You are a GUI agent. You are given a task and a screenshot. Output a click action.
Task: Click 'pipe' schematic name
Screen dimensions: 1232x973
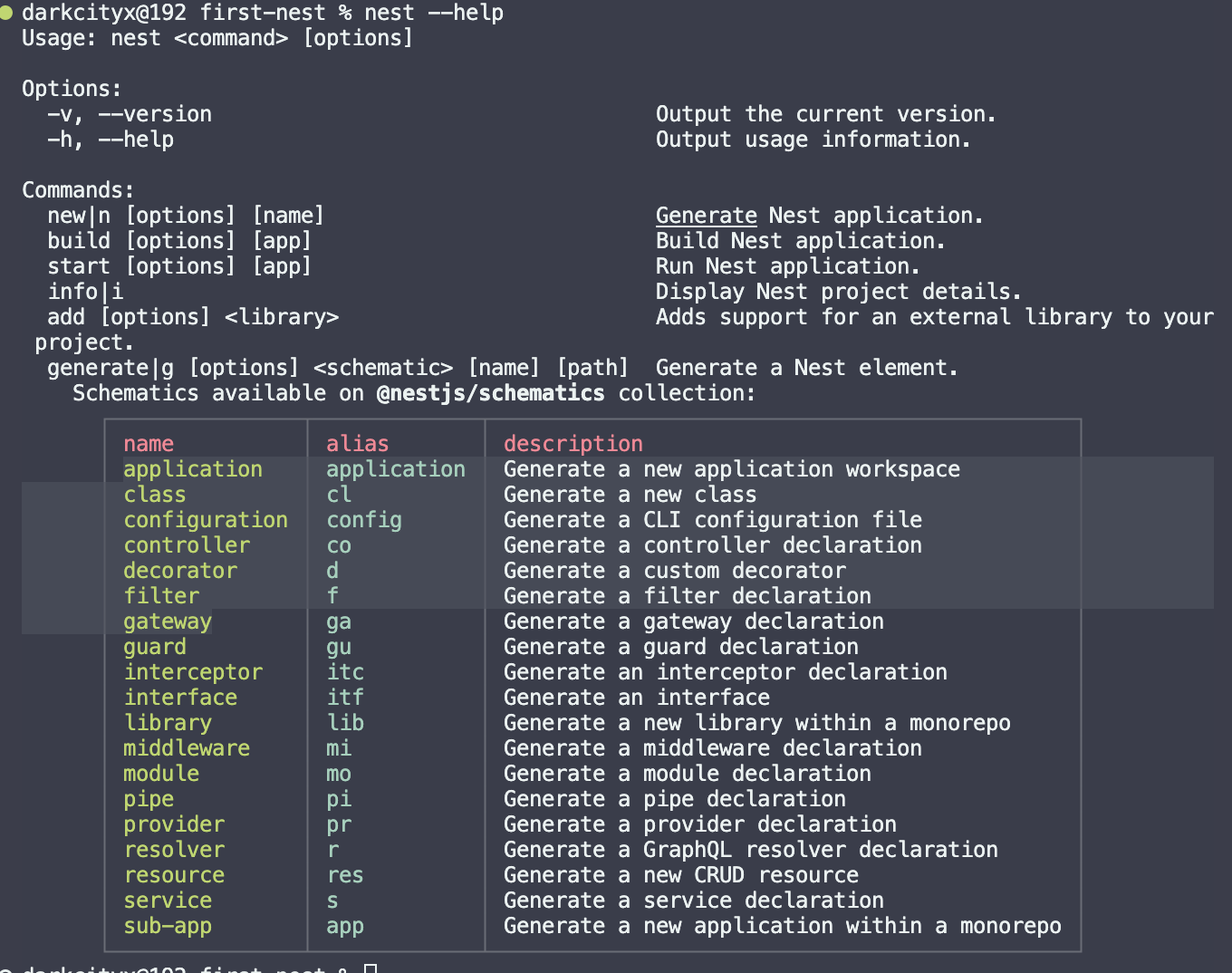tap(149, 799)
